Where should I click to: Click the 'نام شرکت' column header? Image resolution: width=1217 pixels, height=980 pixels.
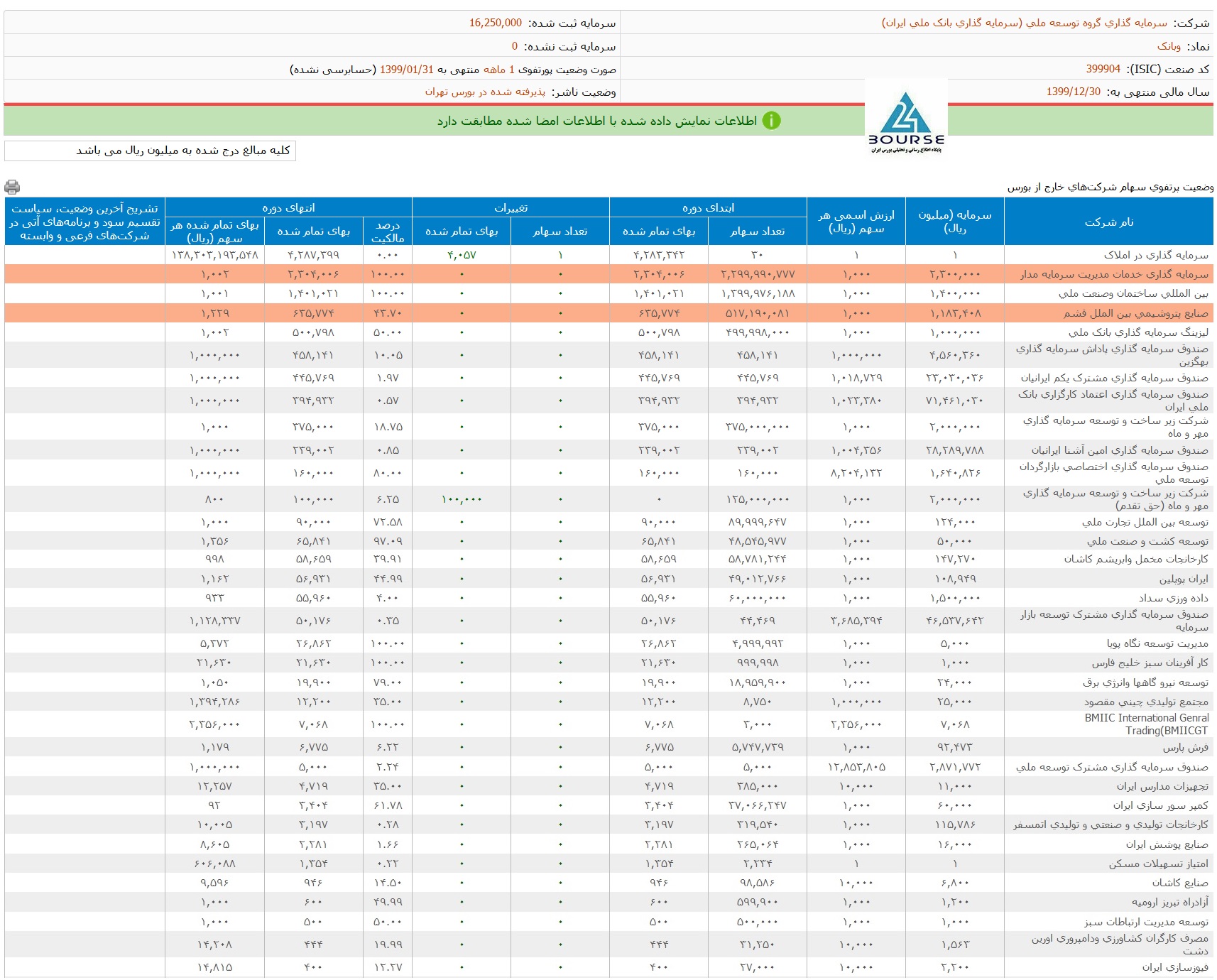tap(1109, 222)
